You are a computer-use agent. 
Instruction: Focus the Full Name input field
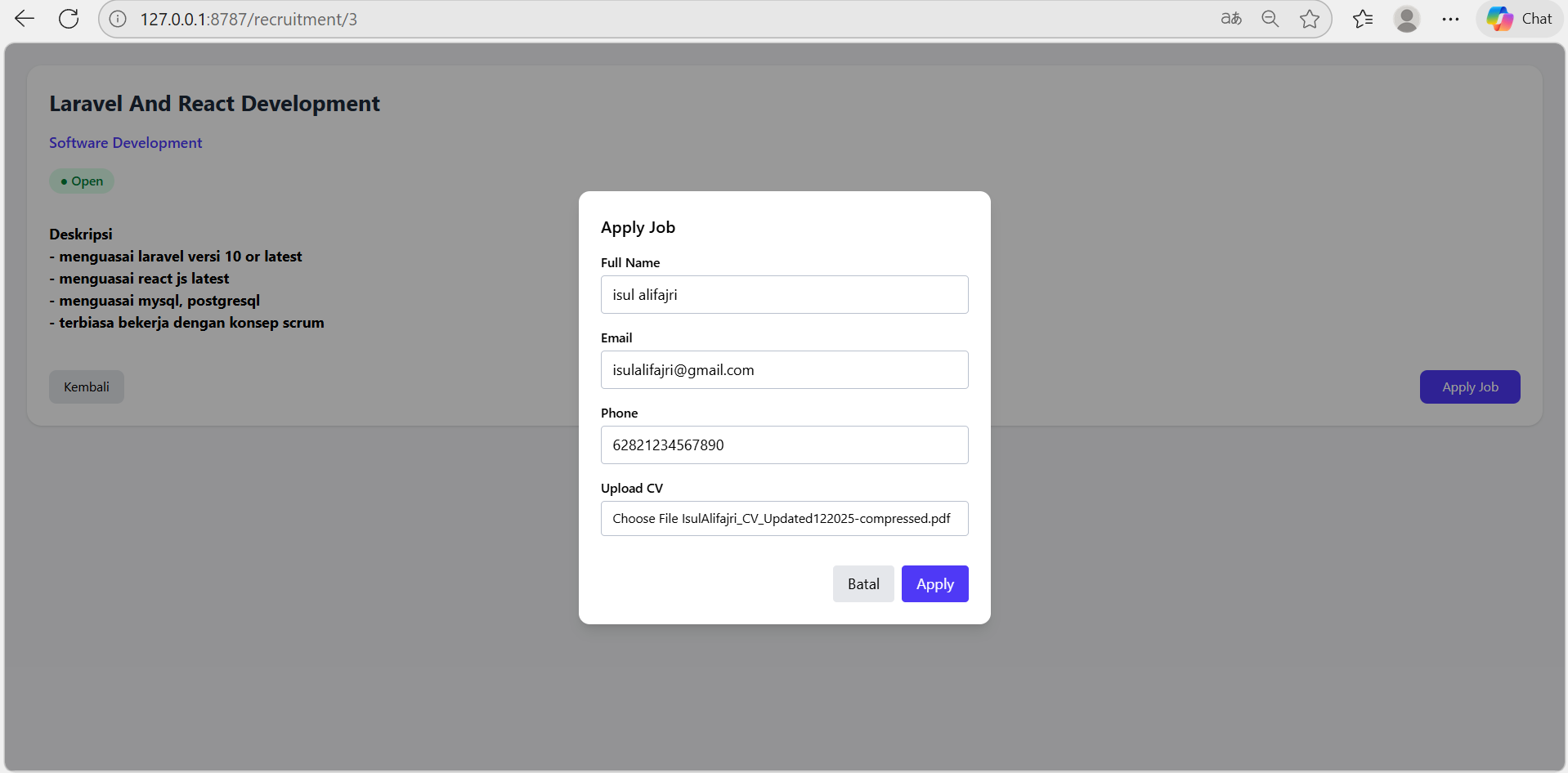pos(784,294)
